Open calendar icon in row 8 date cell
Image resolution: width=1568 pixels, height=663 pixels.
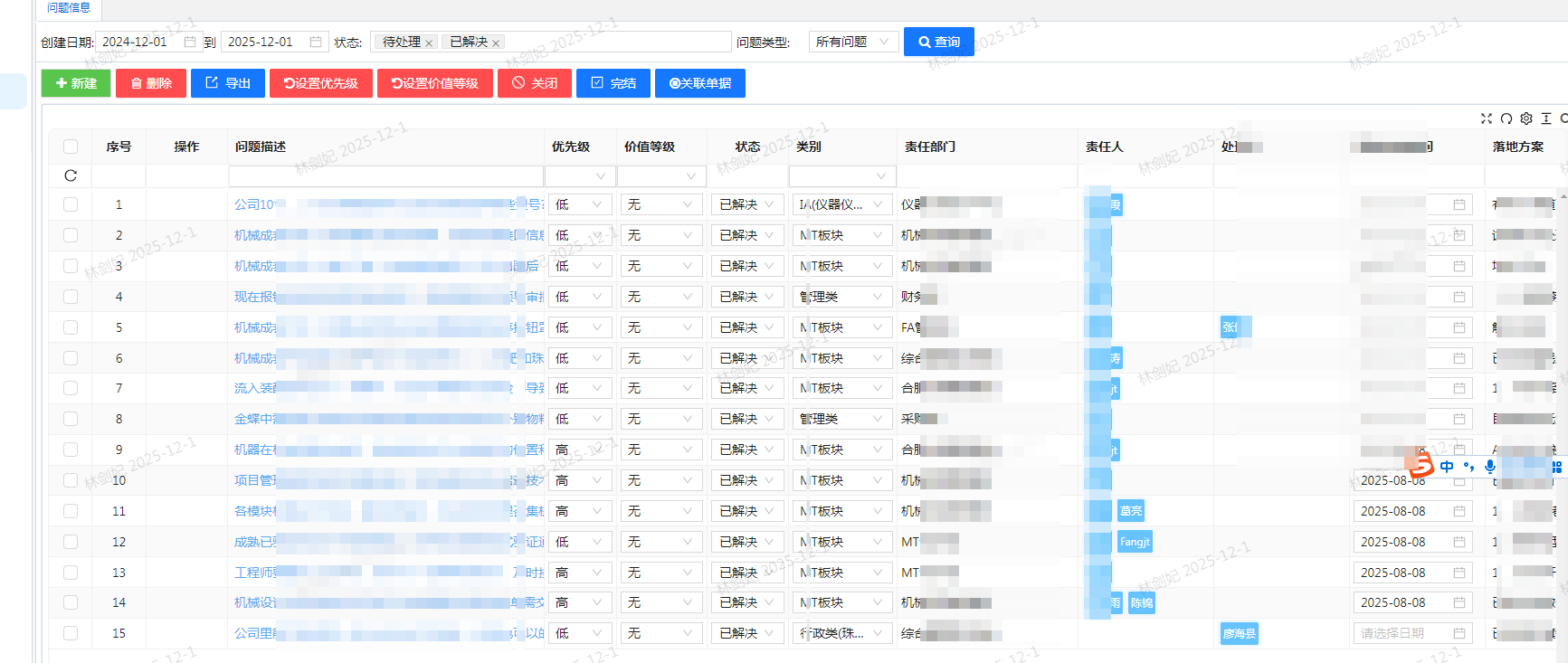pos(1459,419)
